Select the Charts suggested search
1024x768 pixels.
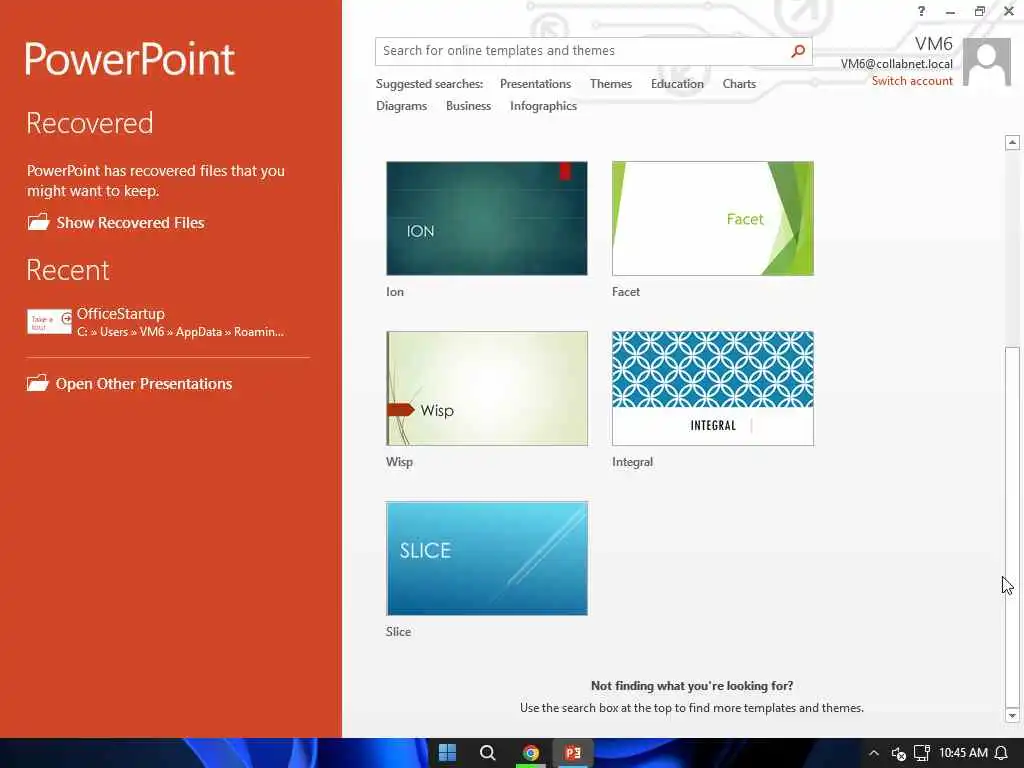point(739,84)
